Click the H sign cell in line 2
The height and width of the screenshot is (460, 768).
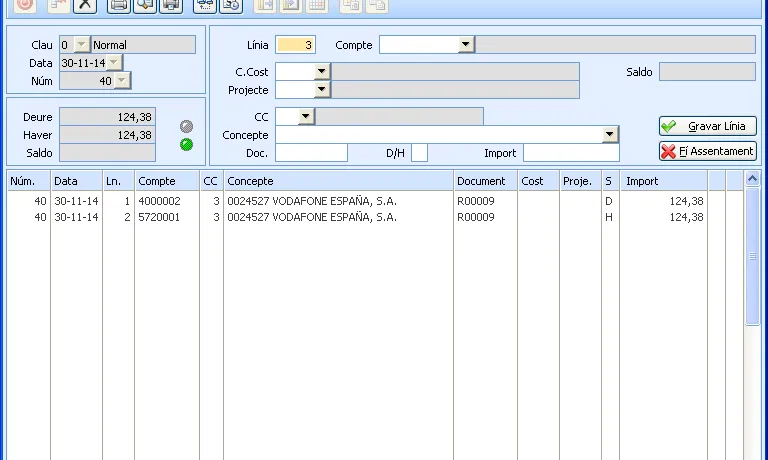[x=609, y=217]
